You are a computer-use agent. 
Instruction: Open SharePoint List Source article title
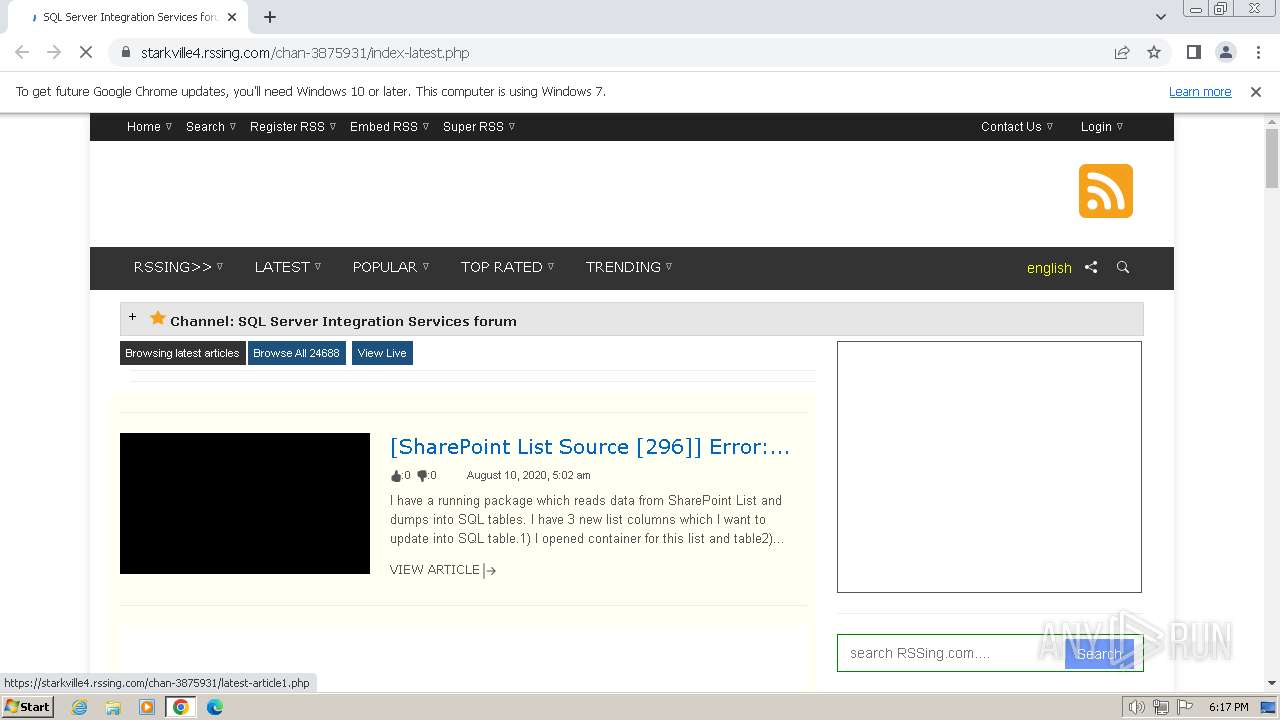[590, 447]
